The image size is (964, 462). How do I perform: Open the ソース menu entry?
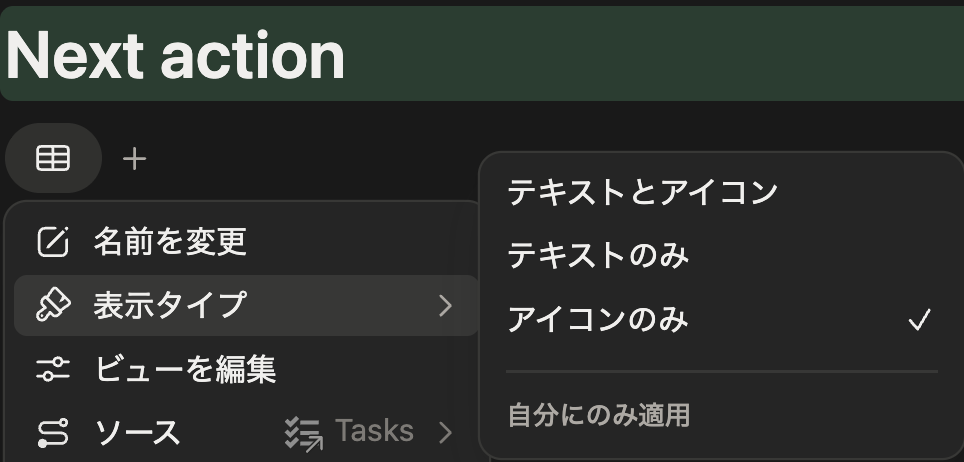point(246,433)
